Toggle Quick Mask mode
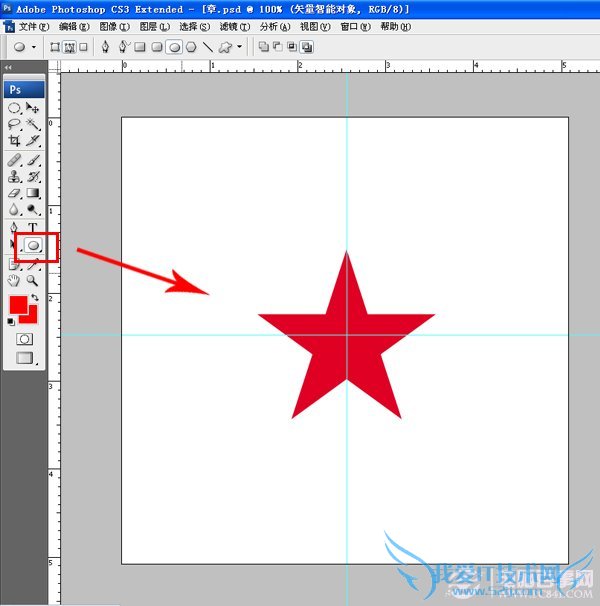 click(x=24, y=339)
